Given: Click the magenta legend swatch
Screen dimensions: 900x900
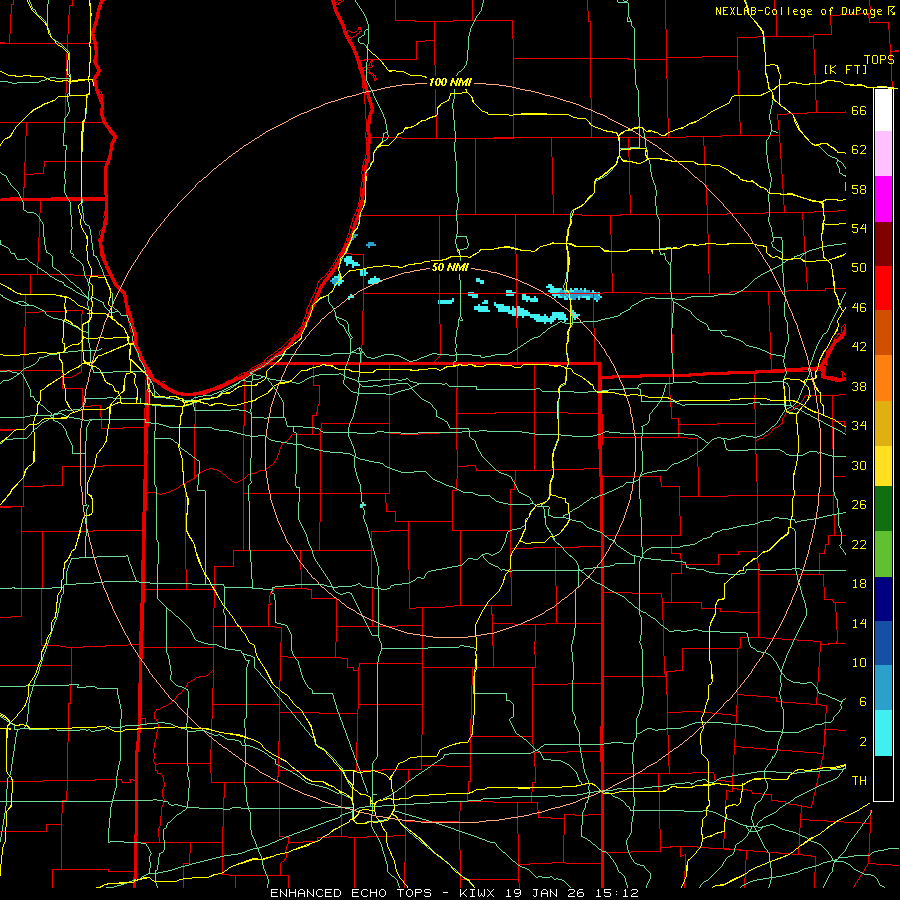Looking at the screenshot, I should 883,199.
